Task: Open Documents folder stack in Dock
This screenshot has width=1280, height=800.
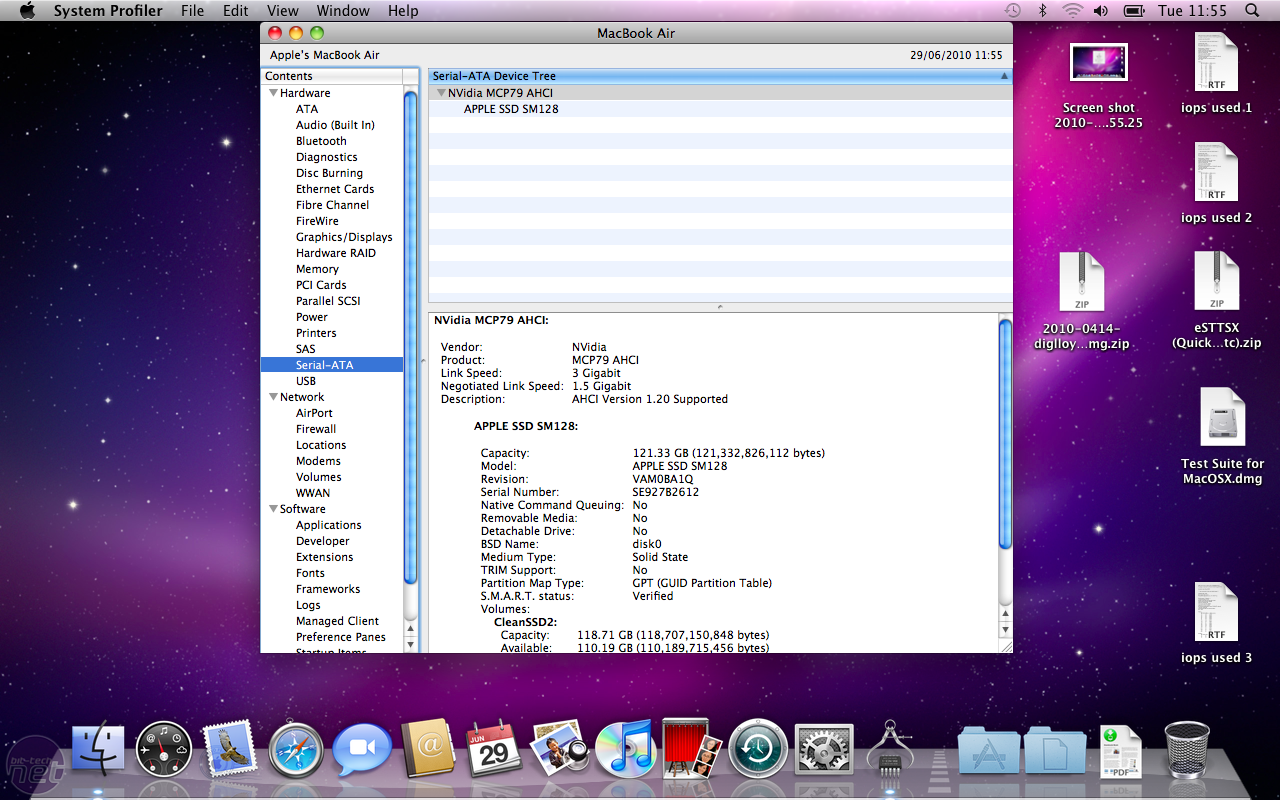Action: pos(1054,750)
